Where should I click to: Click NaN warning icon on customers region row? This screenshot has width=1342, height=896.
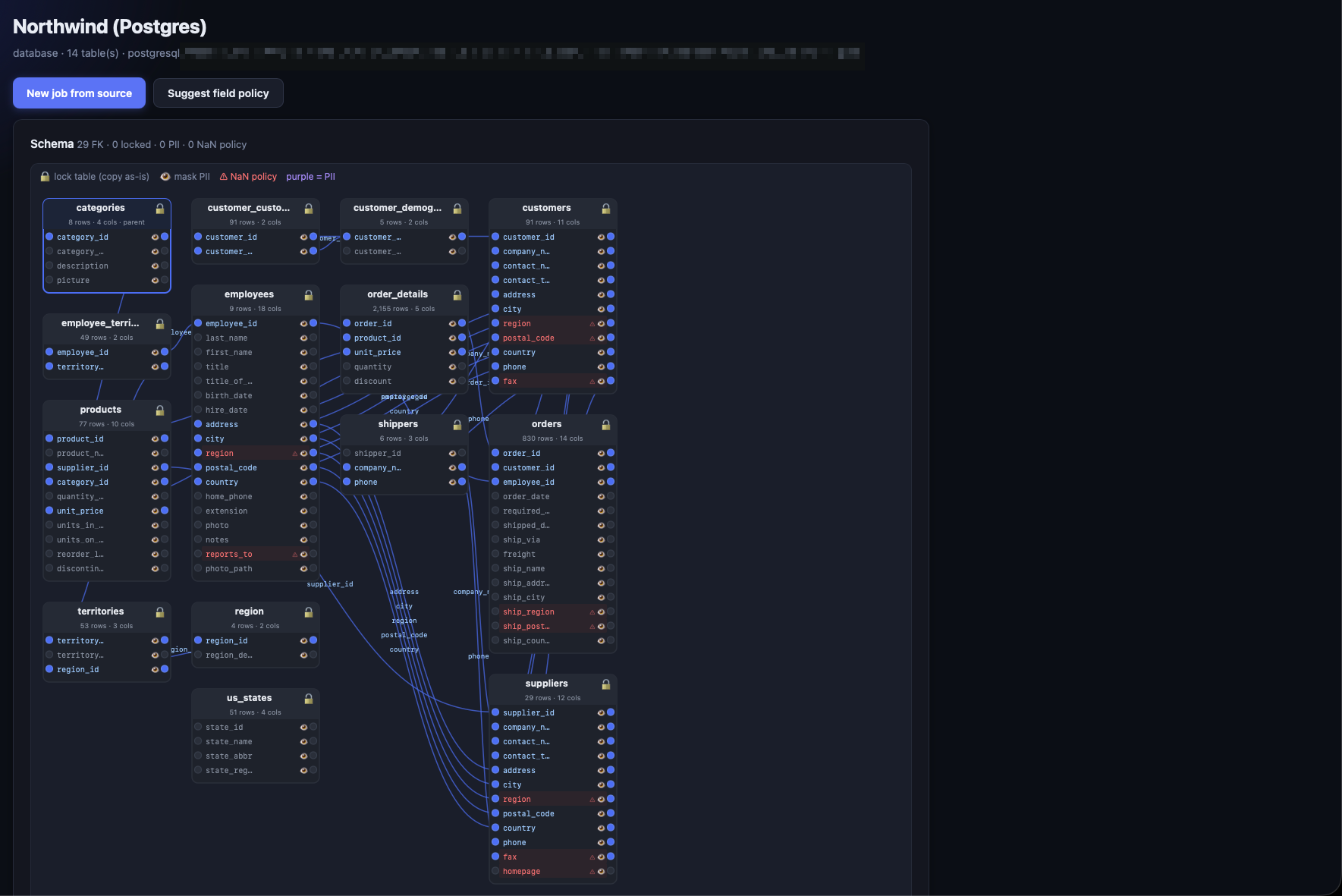point(592,324)
